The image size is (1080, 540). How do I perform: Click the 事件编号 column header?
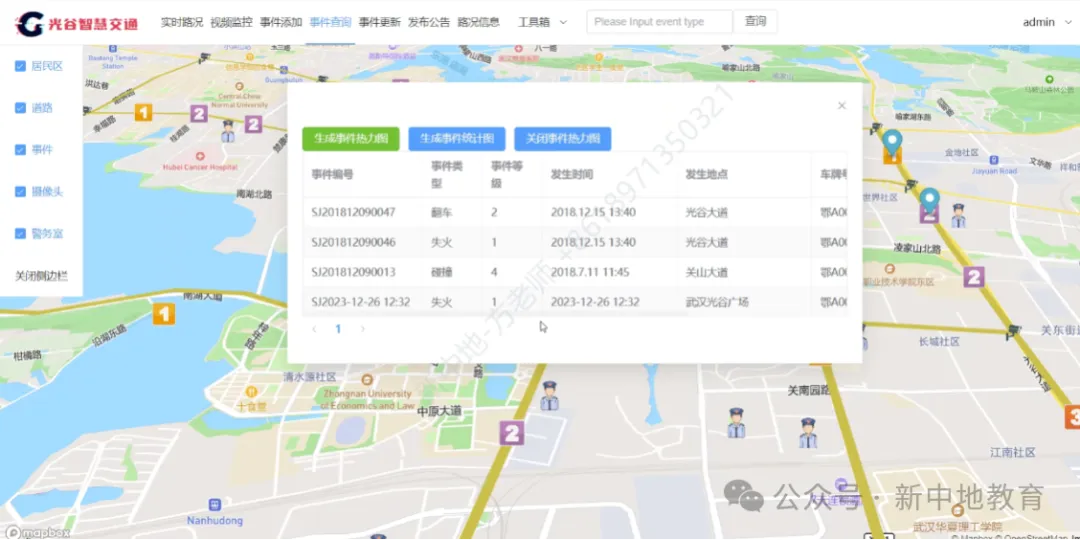[x=333, y=174]
